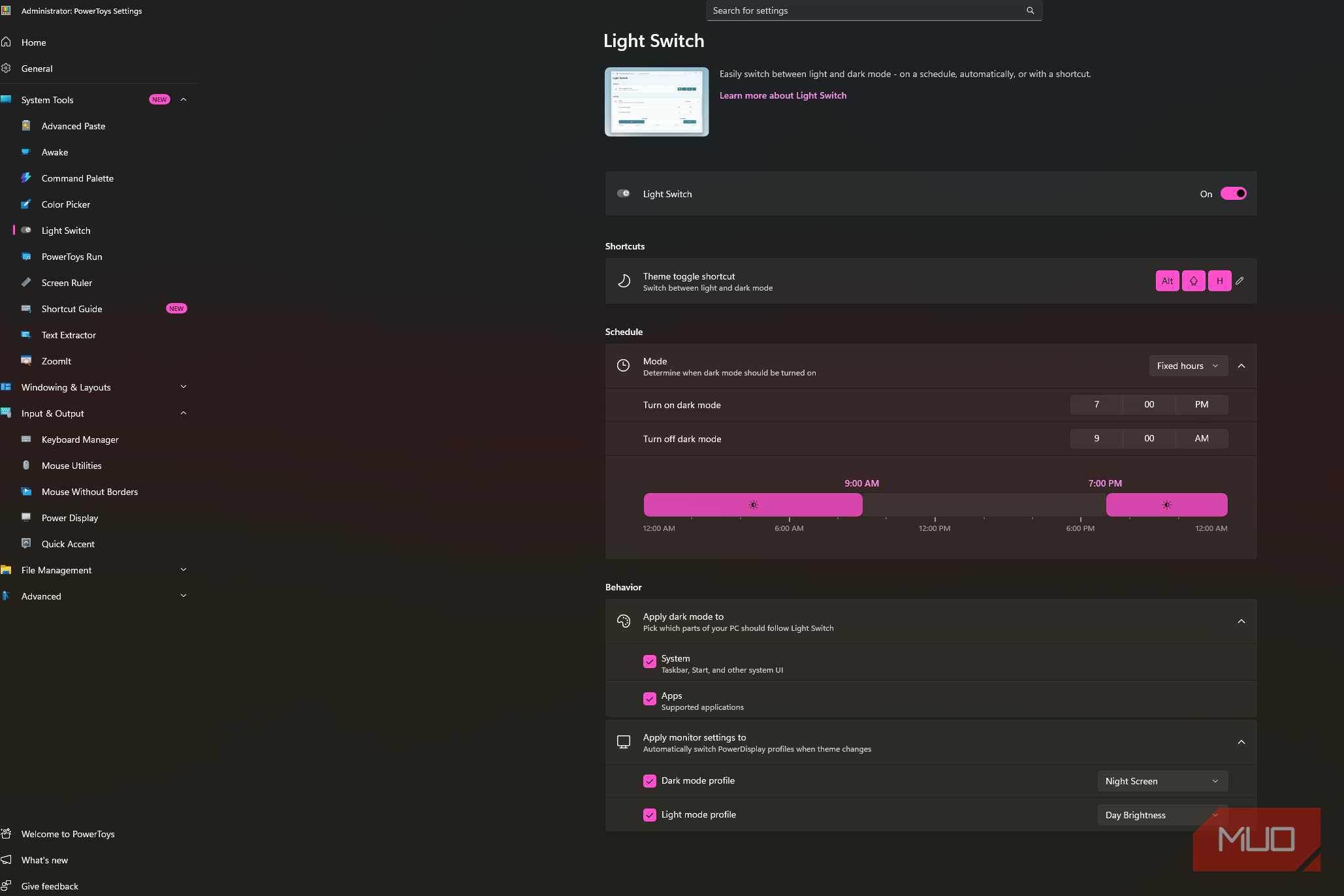Screen dimensions: 1344x896
Task: Turn off the Light Switch toggle
Action: coord(1234,193)
